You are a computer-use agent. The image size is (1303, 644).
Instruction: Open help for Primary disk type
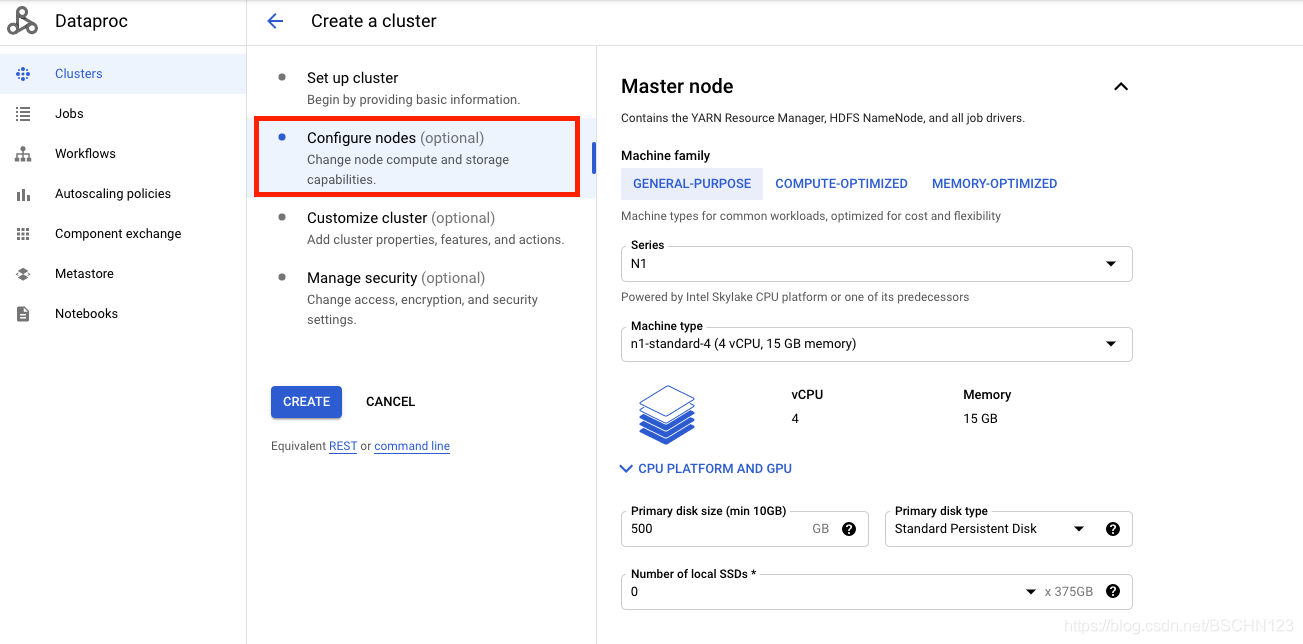coord(1113,529)
